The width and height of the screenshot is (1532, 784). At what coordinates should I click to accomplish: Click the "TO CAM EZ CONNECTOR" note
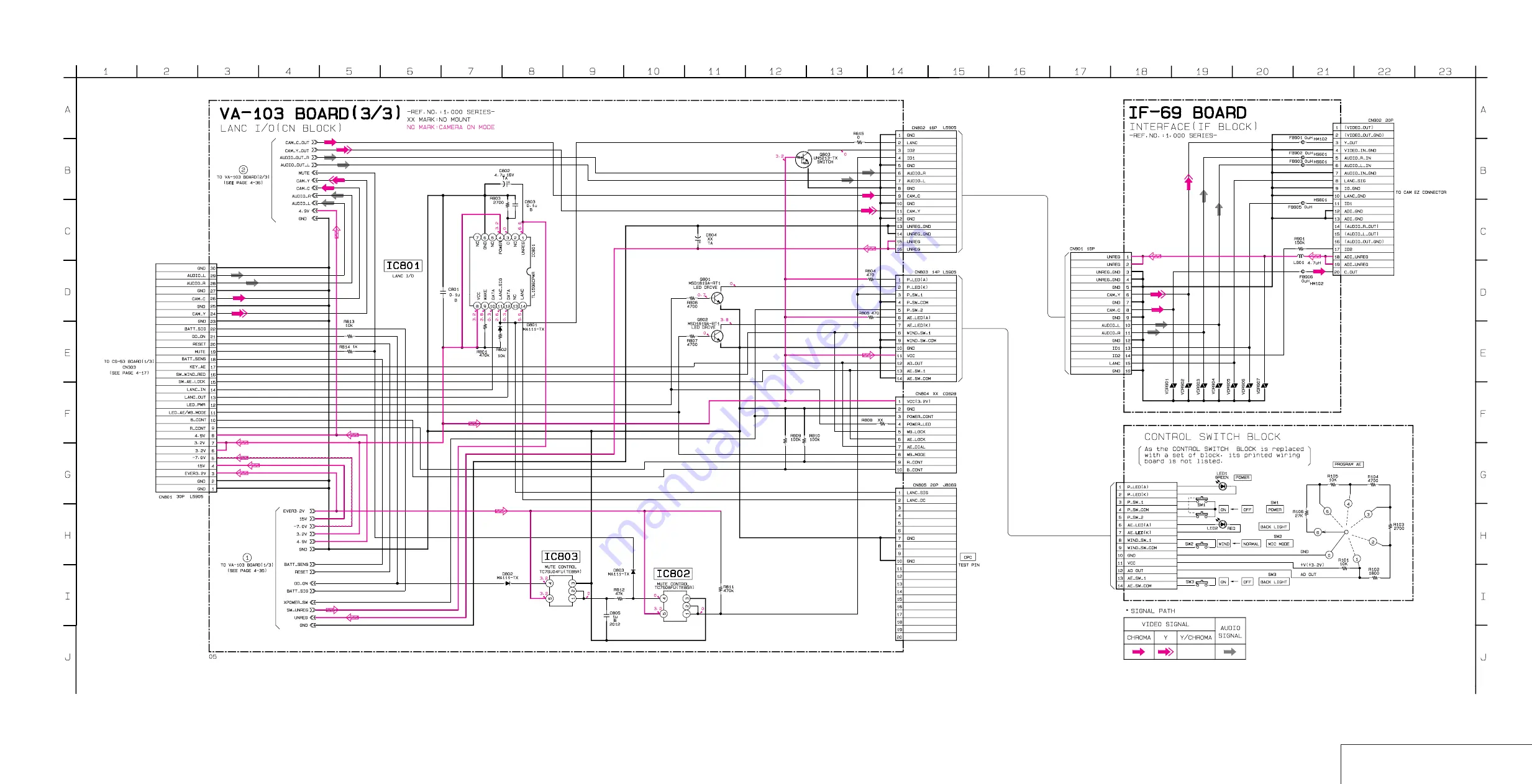(x=1421, y=193)
